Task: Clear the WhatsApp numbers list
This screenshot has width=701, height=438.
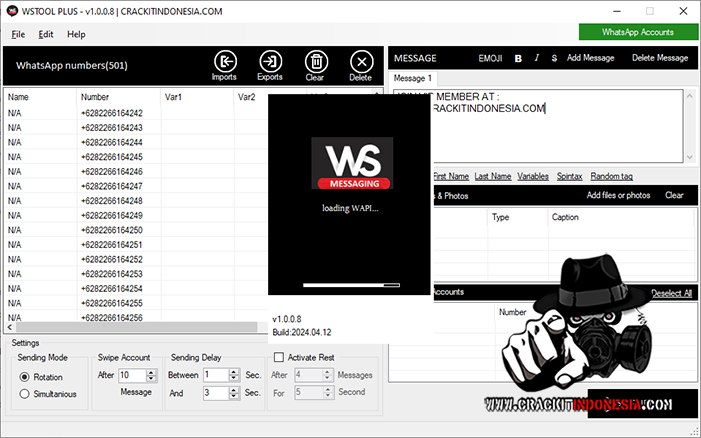Action: [x=315, y=63]
